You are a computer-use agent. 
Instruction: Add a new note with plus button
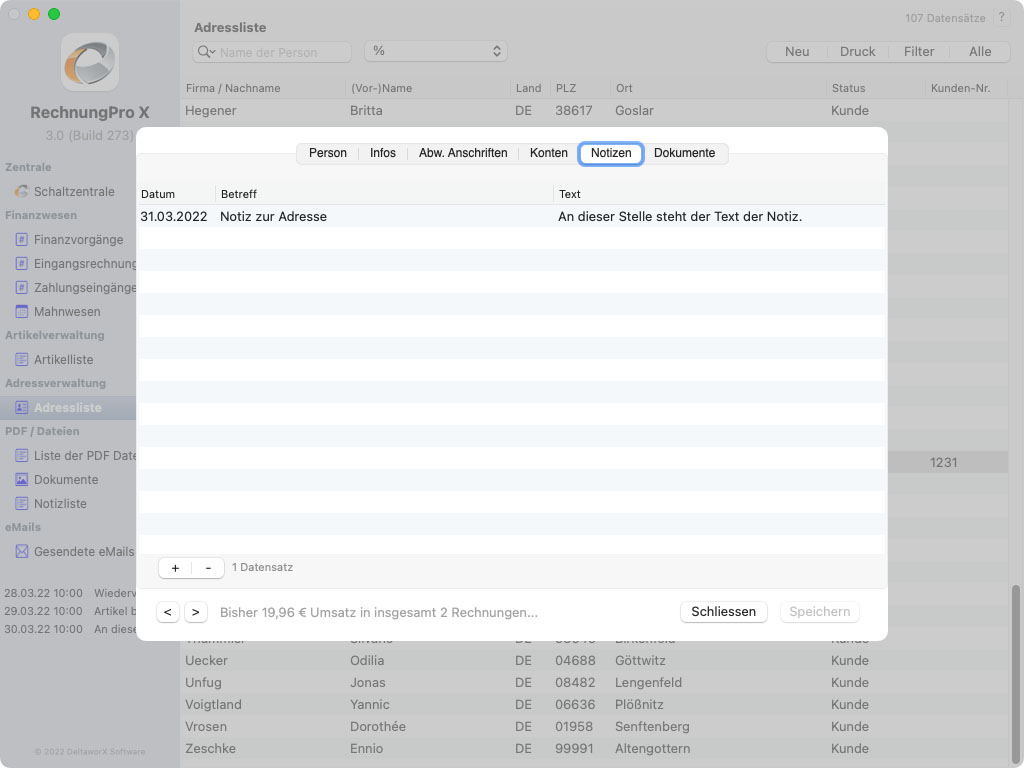click(x=175, y=567)
